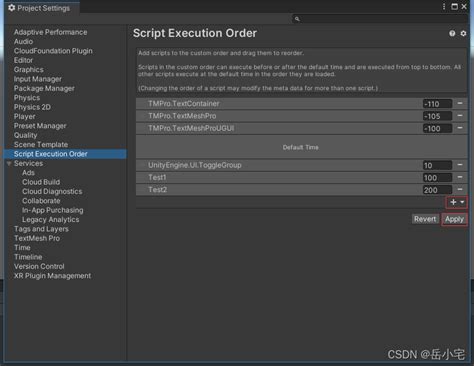This screenshot has width=474, height=366.
Task: Remove UnityEngine.UI.ToggleGroup with its minus button
Action: tap(460, 165)
